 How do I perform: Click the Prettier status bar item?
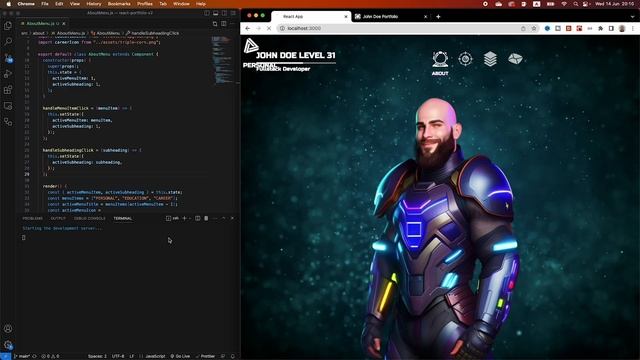[205, 356]
